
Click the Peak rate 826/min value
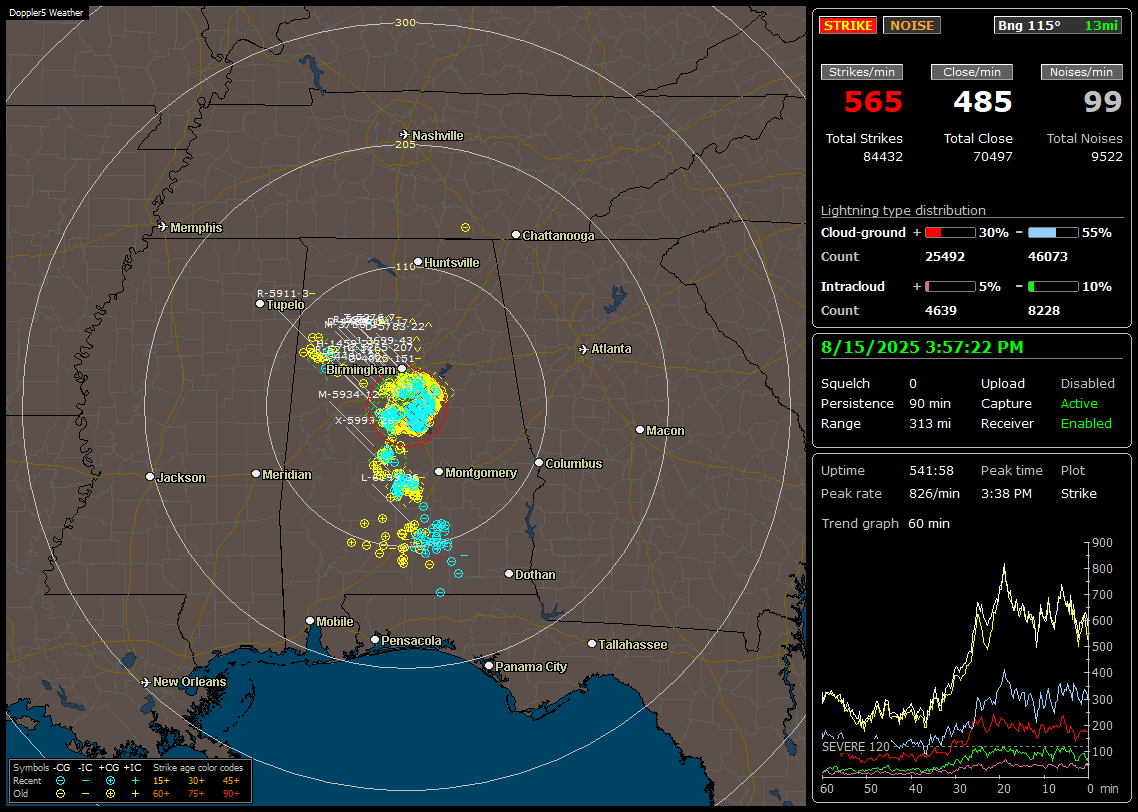[934, 493]
